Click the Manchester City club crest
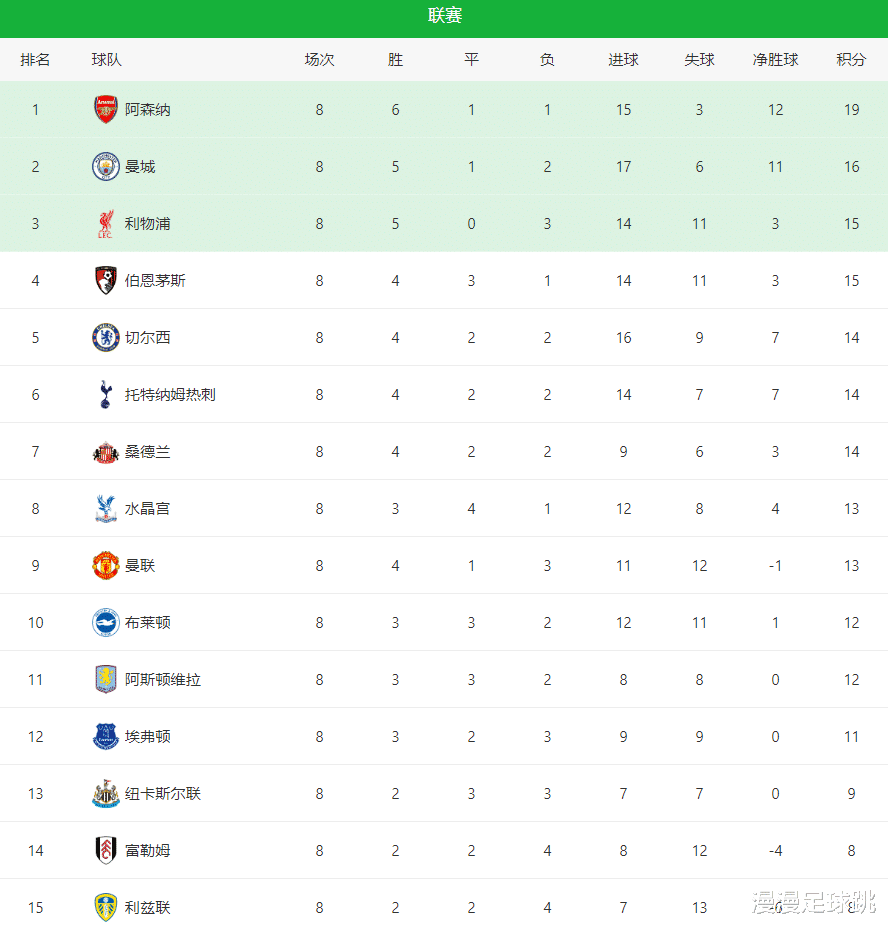This screenshot has height=931, width=888. click(x=105, y=167)
